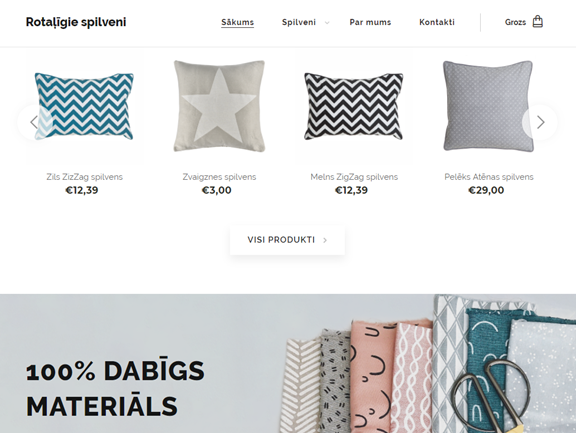Select Pelēks Atēnas spilvens product title
576x433 pixels.
pyautogui.click(x=489, y=177)
